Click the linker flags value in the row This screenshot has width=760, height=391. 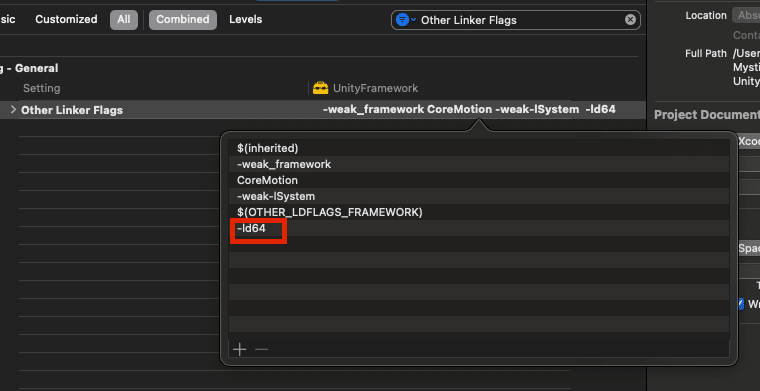point(469,109)
